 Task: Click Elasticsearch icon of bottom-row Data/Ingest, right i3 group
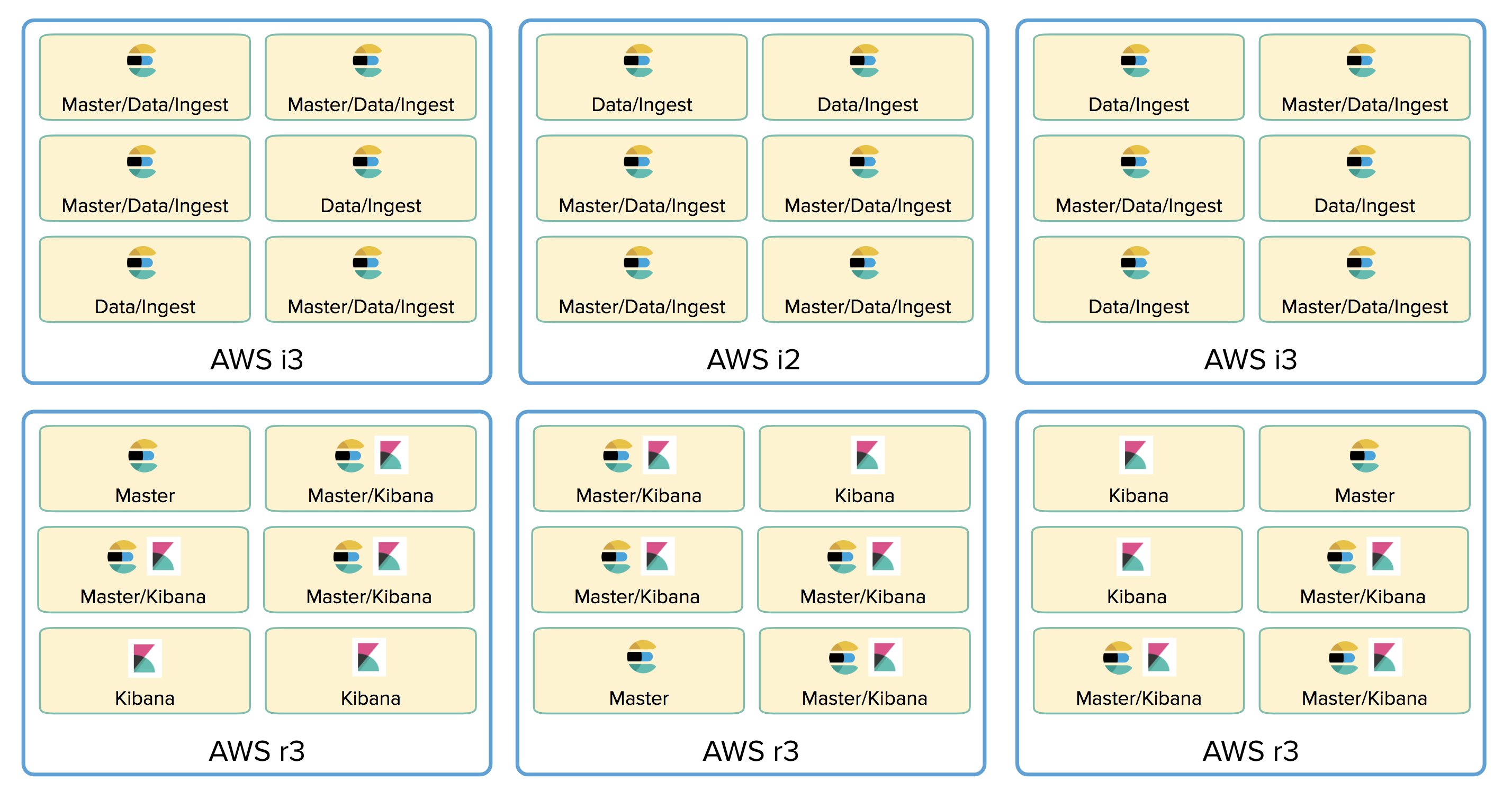pyautogui.click(x=1136, y=262)
